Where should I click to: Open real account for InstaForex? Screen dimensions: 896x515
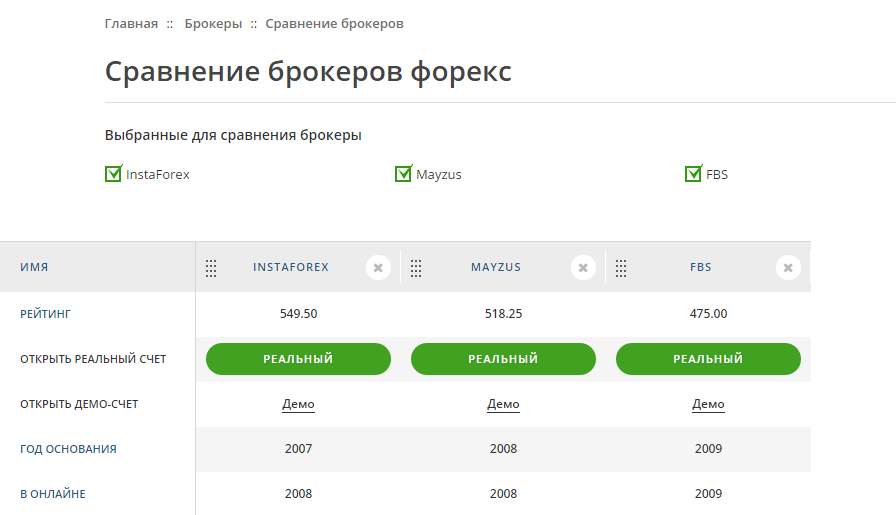point(298,359)
